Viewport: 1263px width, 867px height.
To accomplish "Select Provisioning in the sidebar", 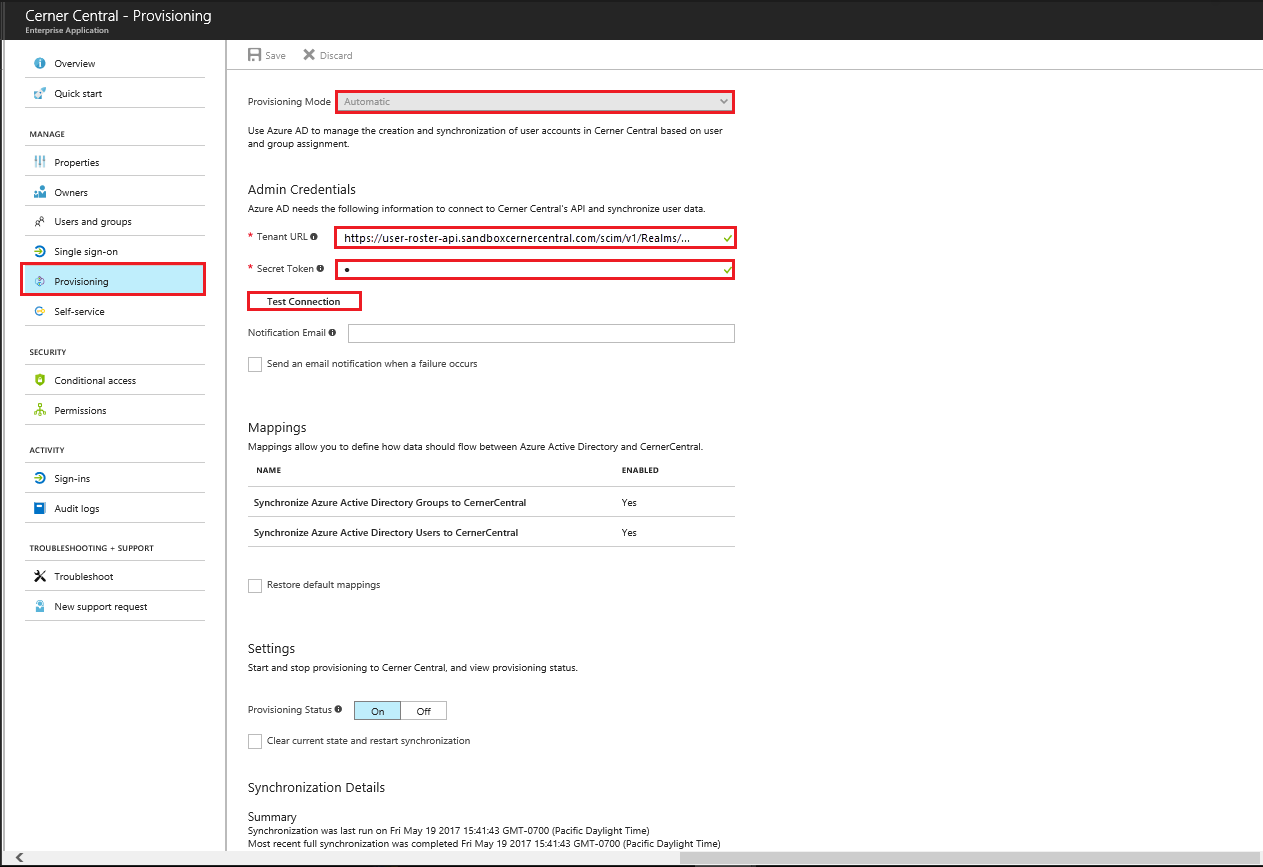I will (x=113, y=280).
